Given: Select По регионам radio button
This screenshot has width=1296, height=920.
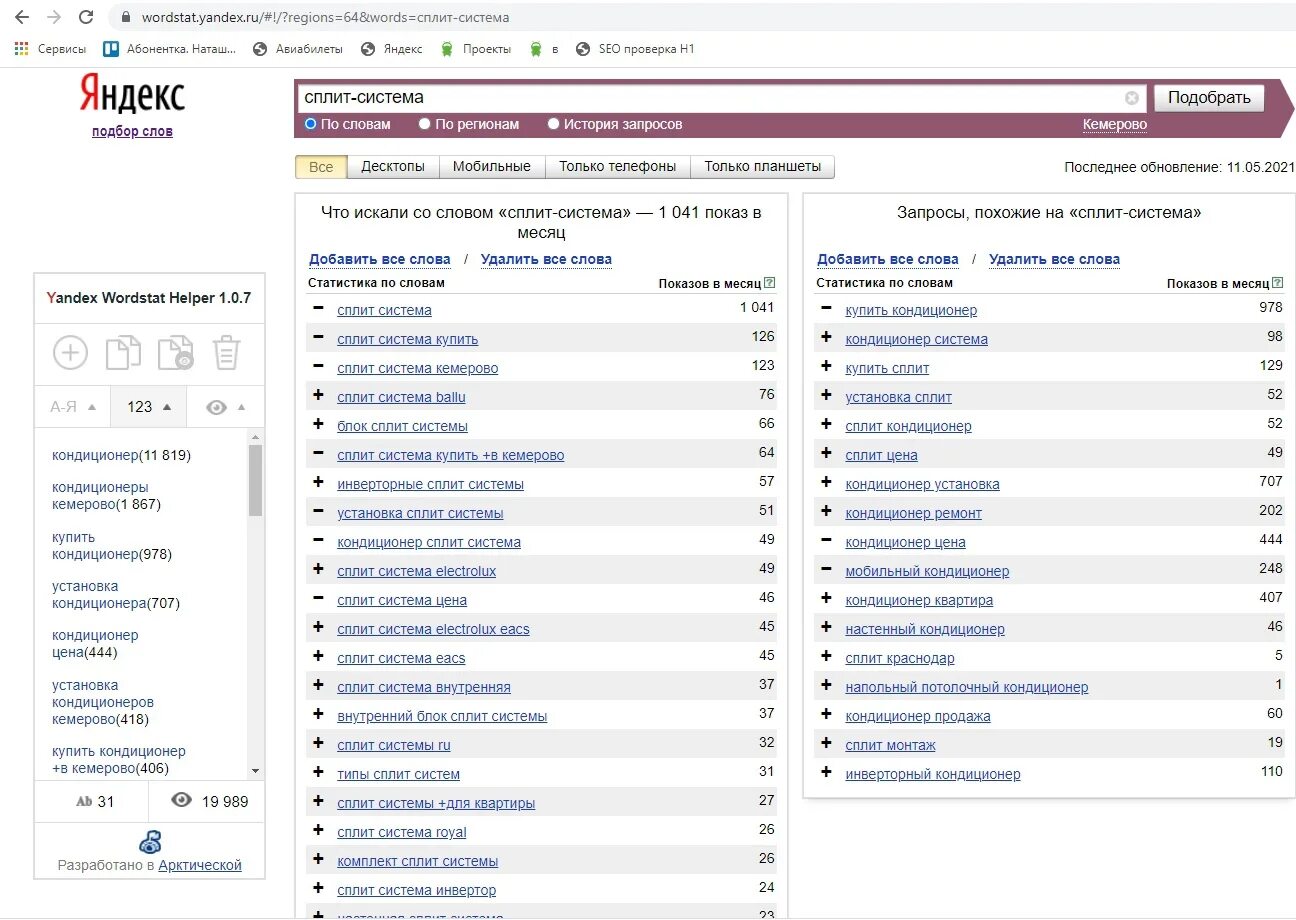Looking at the screenshot, I should pos(424,124).
